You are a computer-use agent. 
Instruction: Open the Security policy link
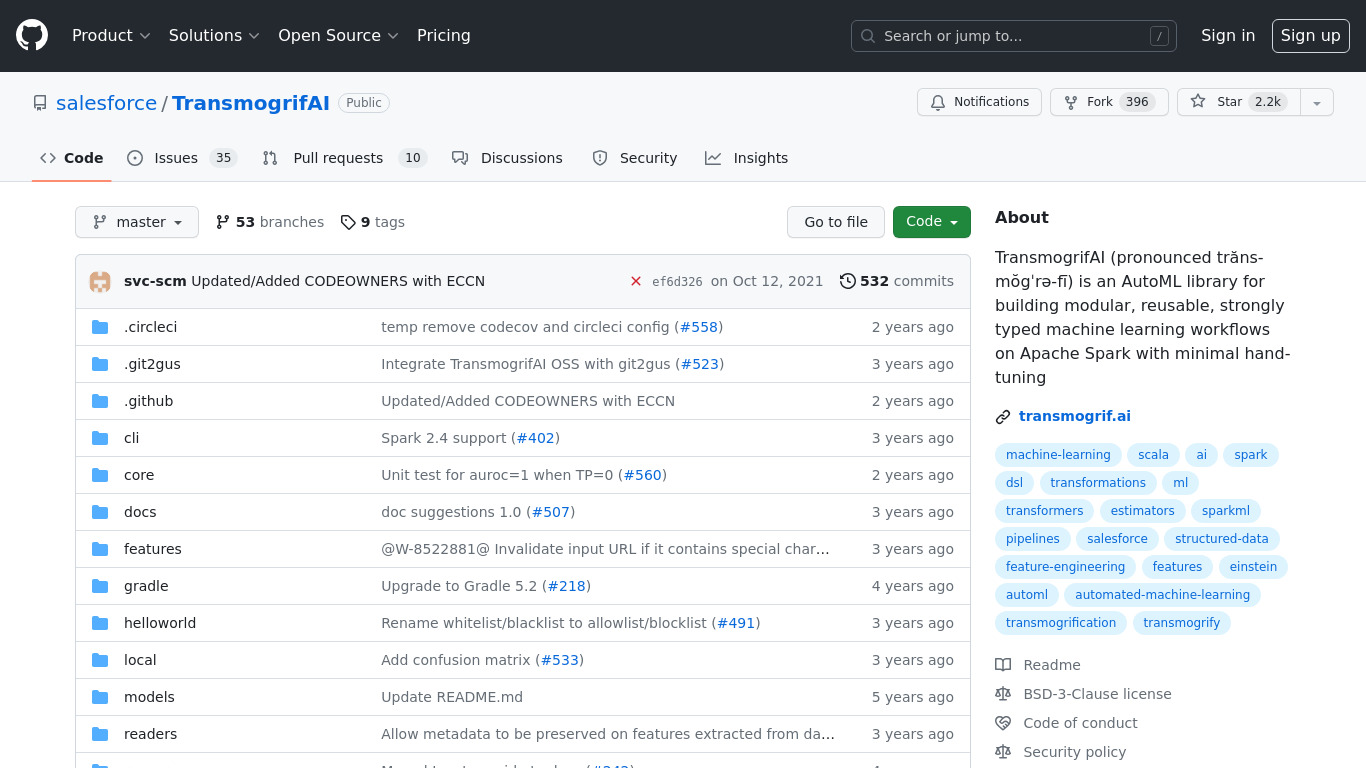tap(1075, 752)
